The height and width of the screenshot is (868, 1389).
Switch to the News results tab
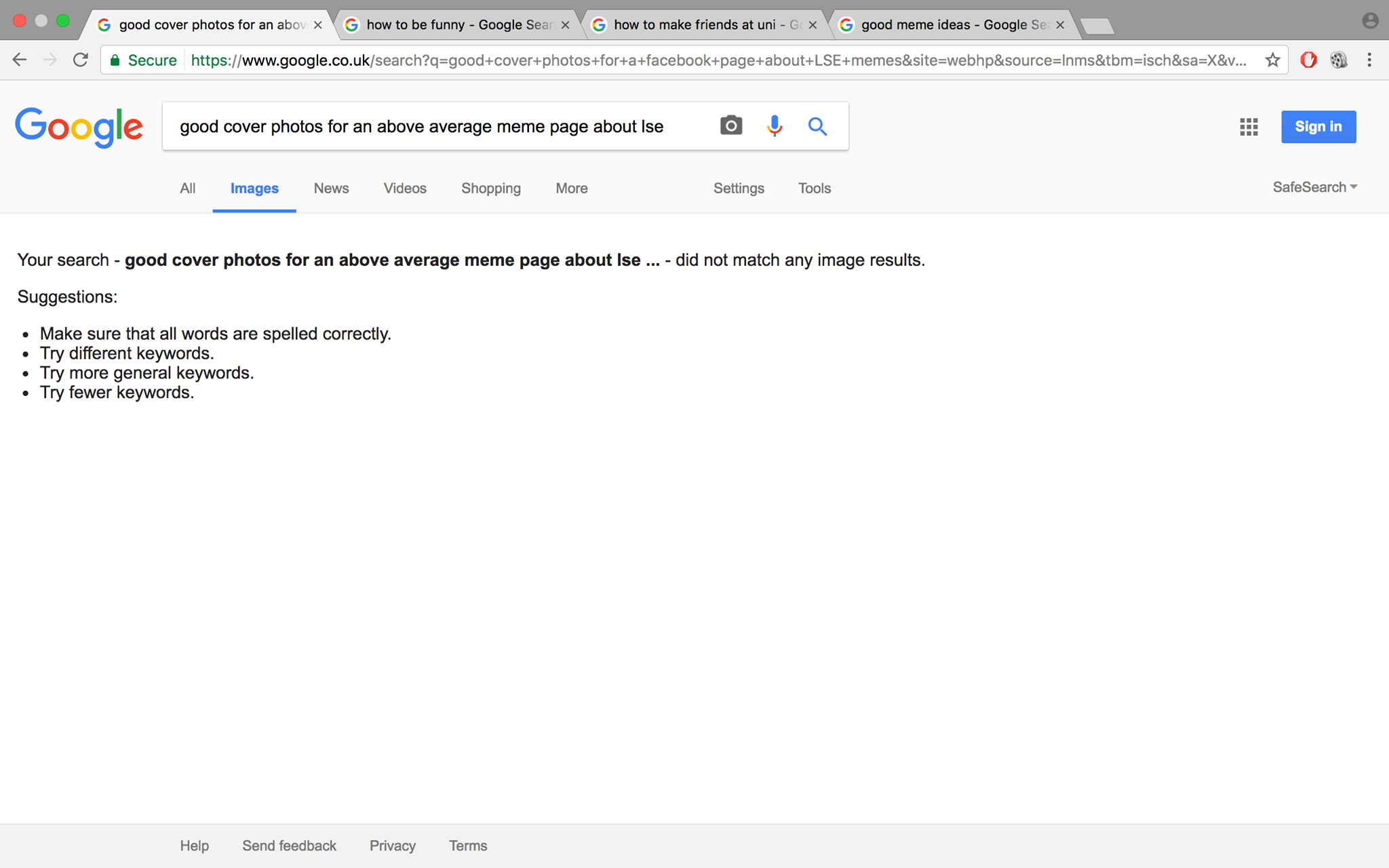click(x=331, y=189)
